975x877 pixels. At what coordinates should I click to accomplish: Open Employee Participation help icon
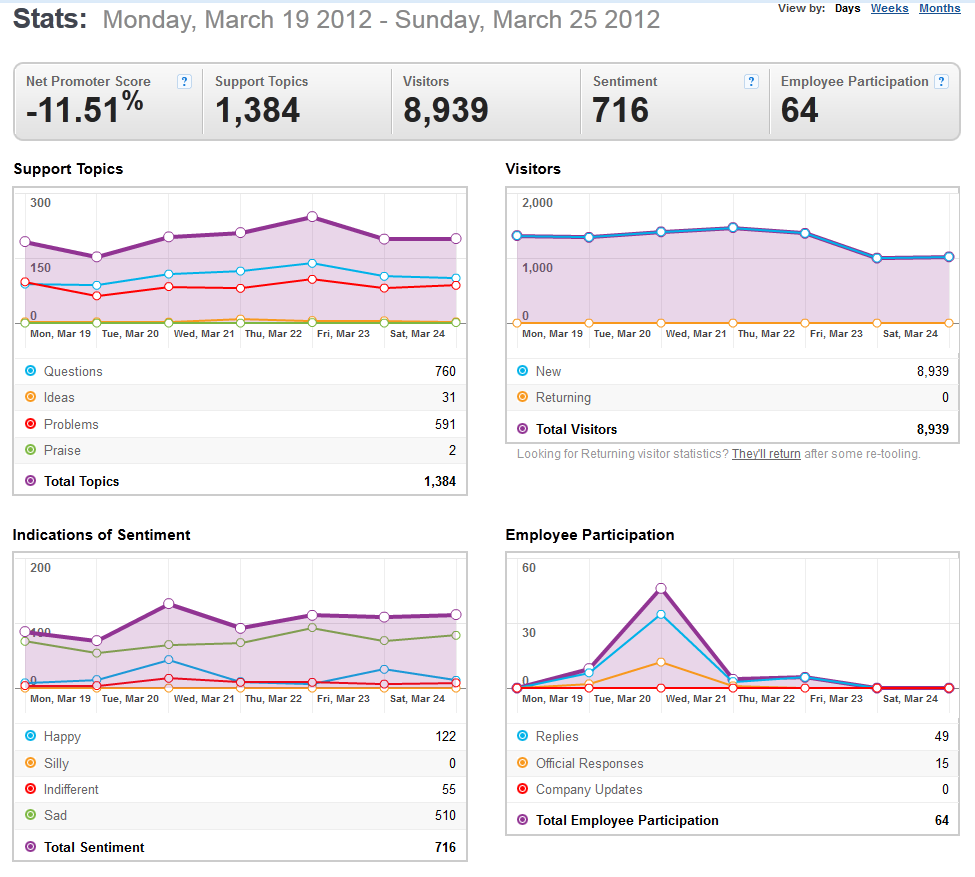(942, 81)
